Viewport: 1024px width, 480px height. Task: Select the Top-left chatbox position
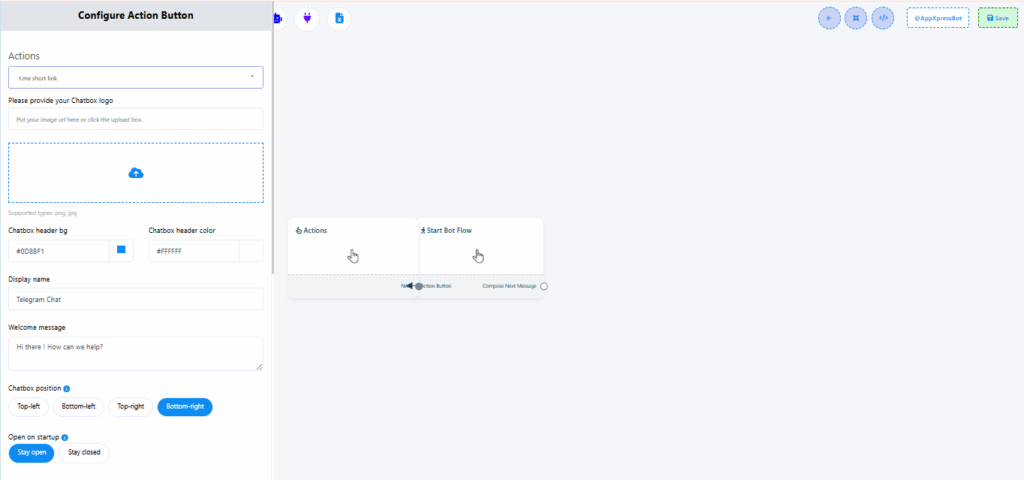pos(28,407)
